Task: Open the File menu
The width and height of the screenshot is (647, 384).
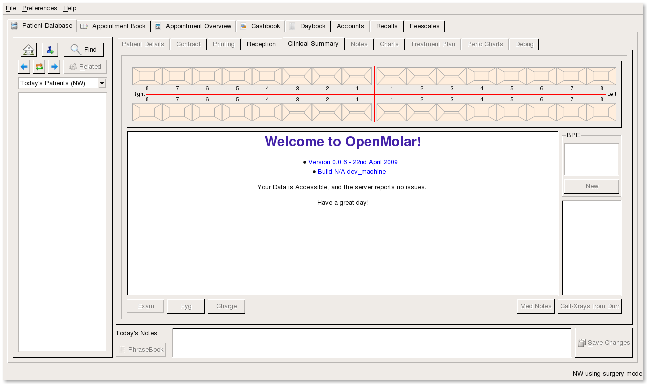Action: pyautogui.click(x=11, y=8)
